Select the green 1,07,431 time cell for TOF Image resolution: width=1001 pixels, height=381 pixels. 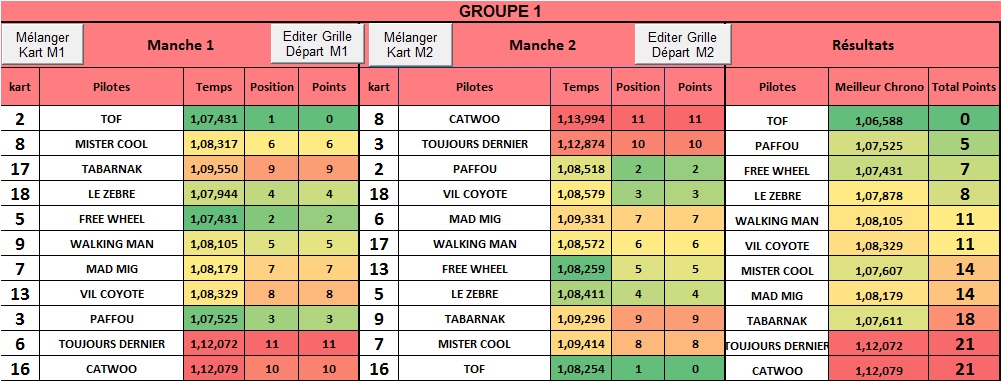point(214,119)
